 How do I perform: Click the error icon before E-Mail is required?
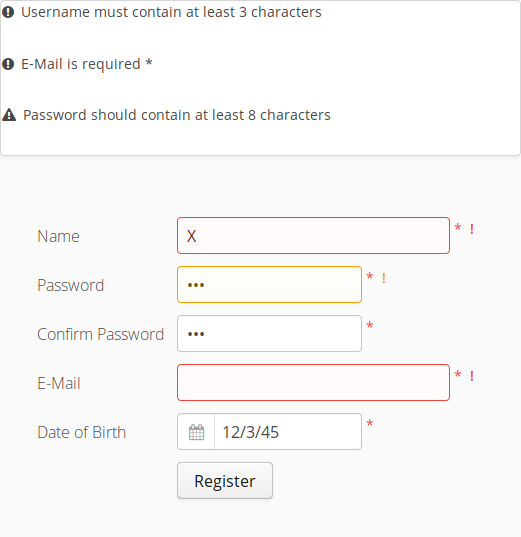[x=8, y=64]
